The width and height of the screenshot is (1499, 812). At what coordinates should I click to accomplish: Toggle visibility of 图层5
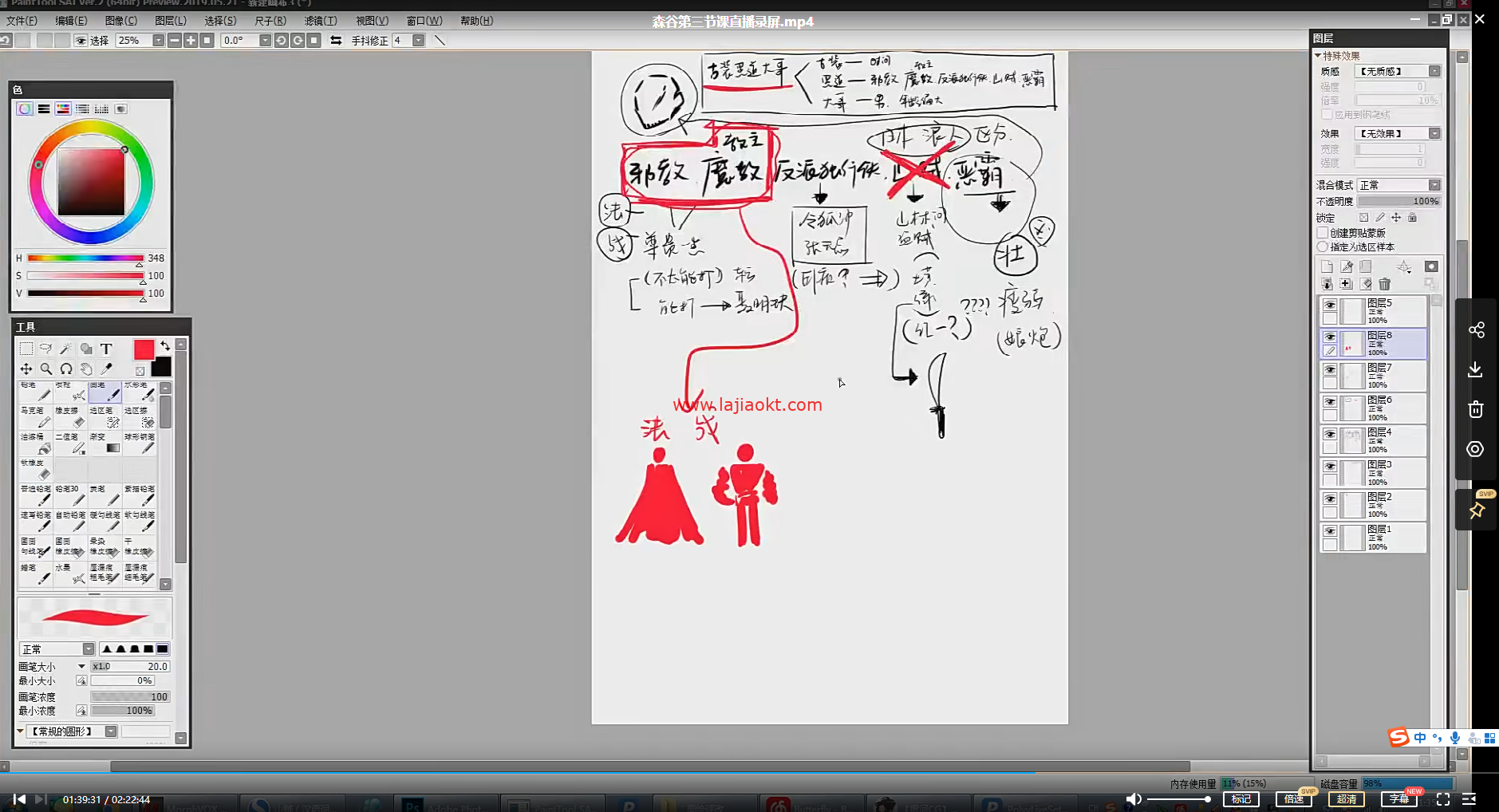pyautogui.click(x=1330, y=305)
